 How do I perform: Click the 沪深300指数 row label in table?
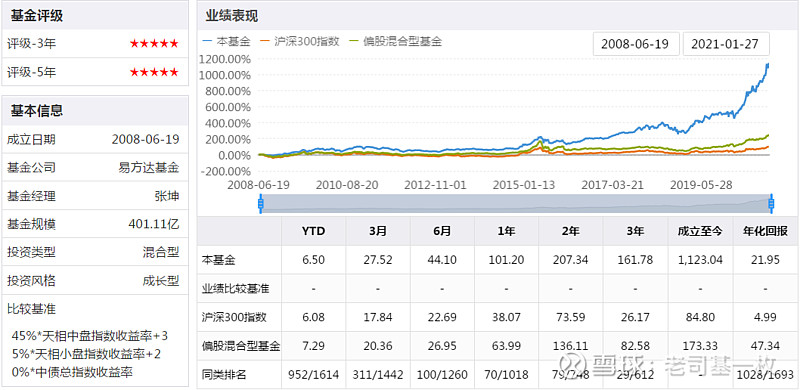[234, 317]
